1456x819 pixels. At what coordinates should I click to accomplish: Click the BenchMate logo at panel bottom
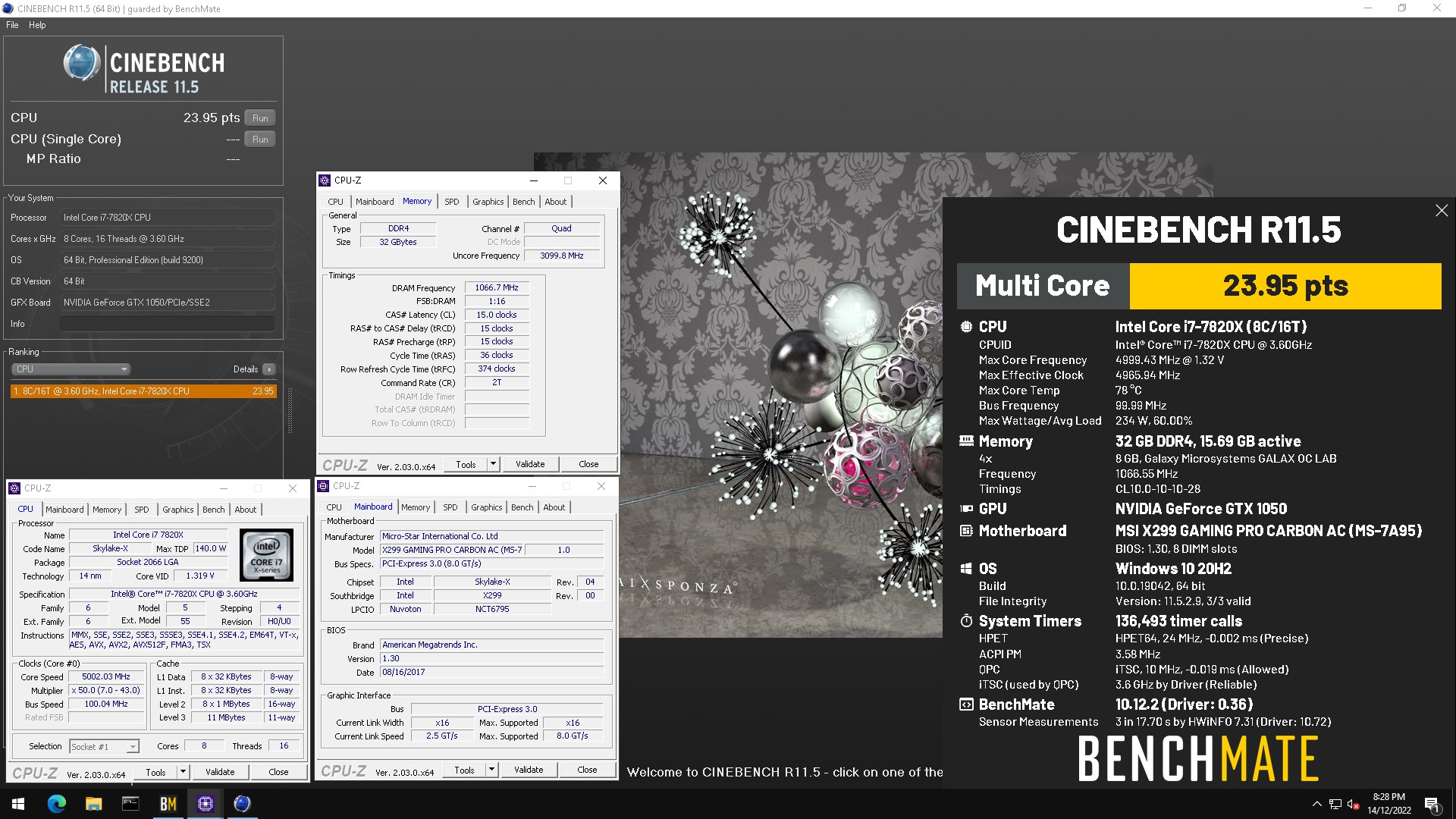pyautogui.click(x=1198, y=759)
